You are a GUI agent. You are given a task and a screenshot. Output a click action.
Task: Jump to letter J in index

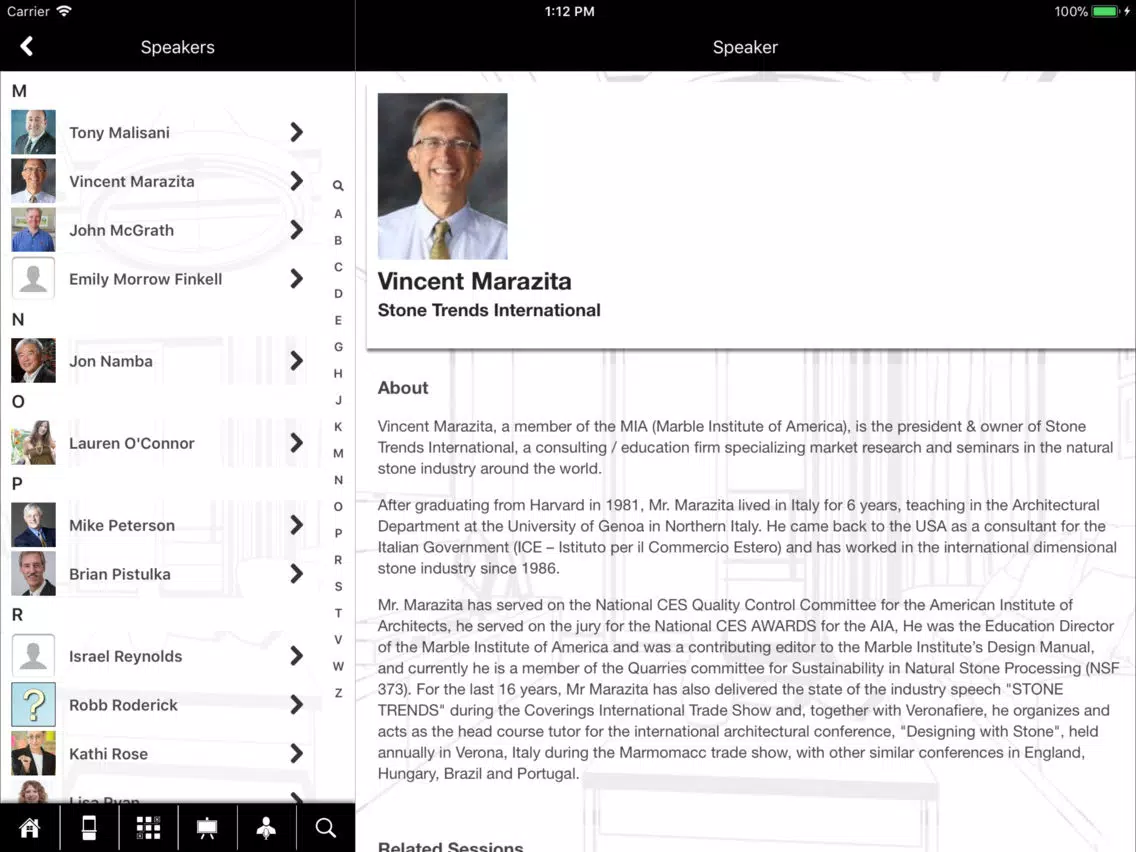point(338,400)
